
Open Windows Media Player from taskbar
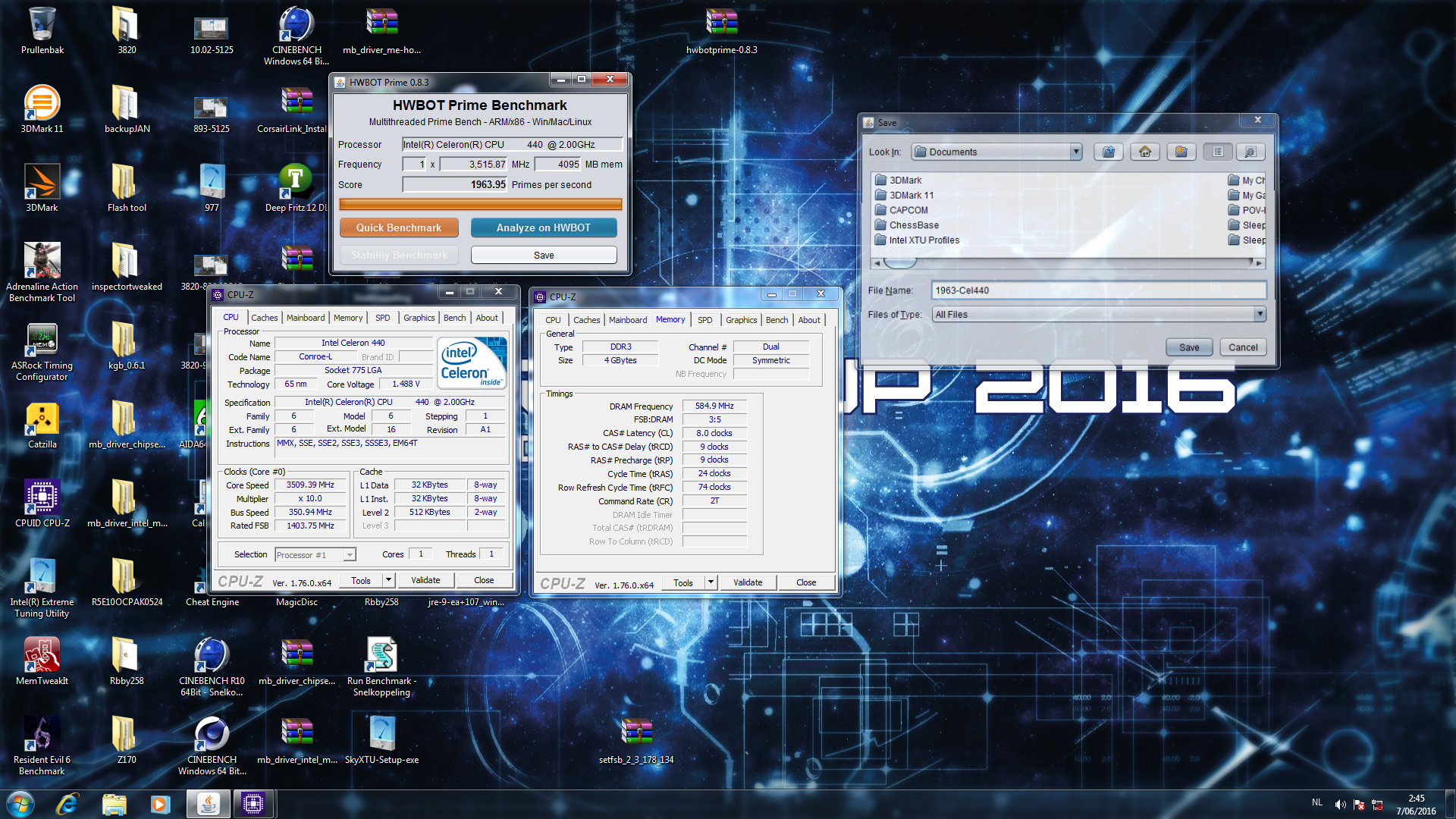pyautogui.click(x=160, y=804)
